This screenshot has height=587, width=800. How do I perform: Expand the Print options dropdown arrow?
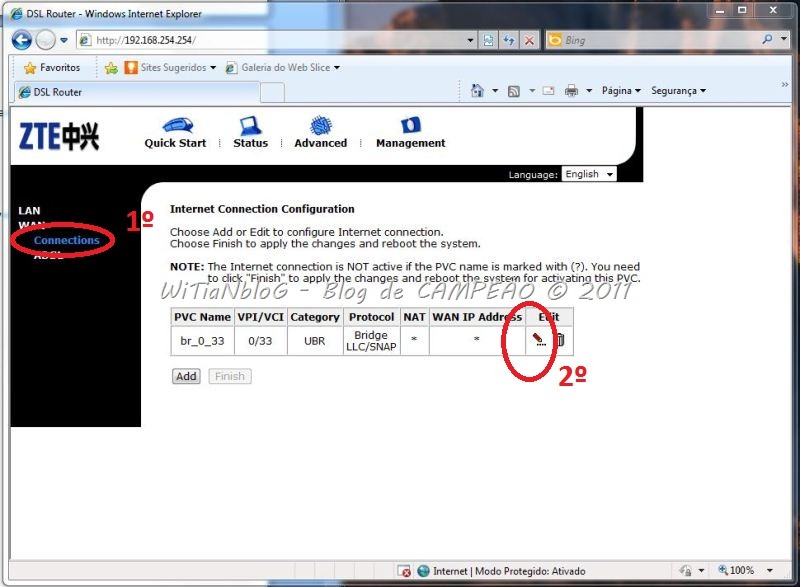pyautogui.click(x=589, y=91)
